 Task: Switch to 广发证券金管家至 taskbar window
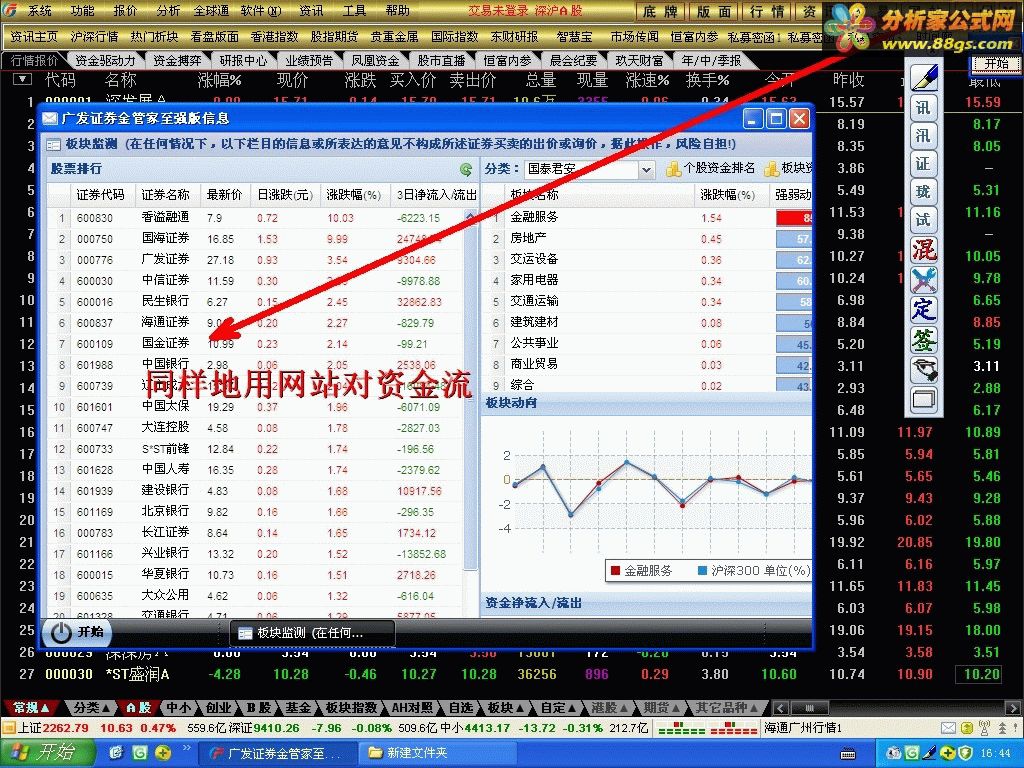(x=277, y=753)
